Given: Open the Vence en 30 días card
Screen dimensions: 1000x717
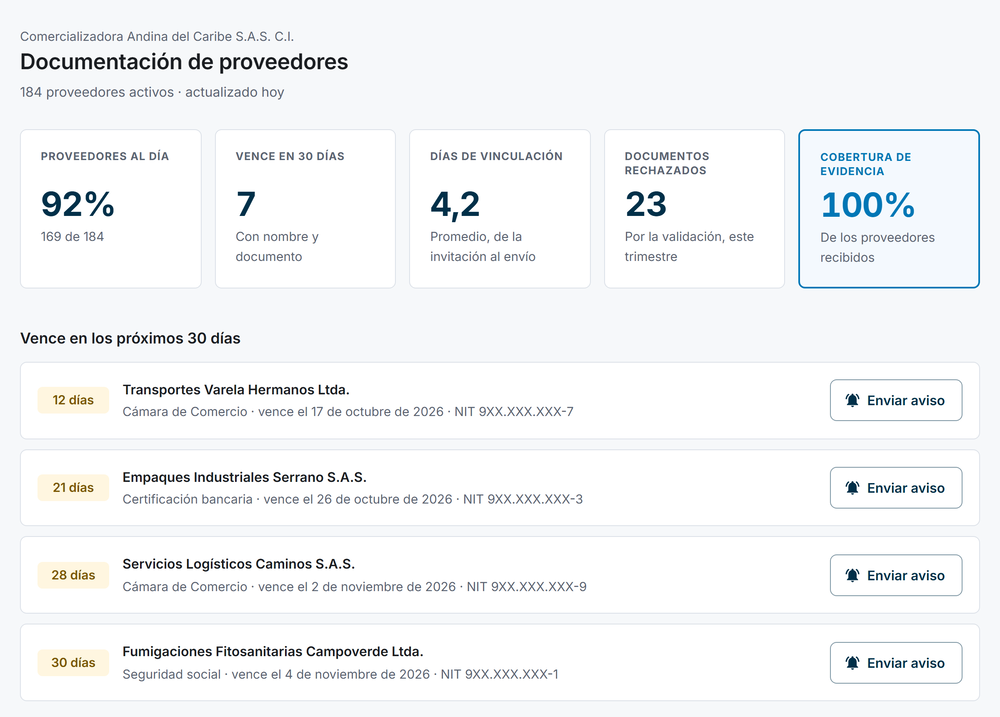Looking at the screenshot, I should pyautogui.click(x=305, y=209).
